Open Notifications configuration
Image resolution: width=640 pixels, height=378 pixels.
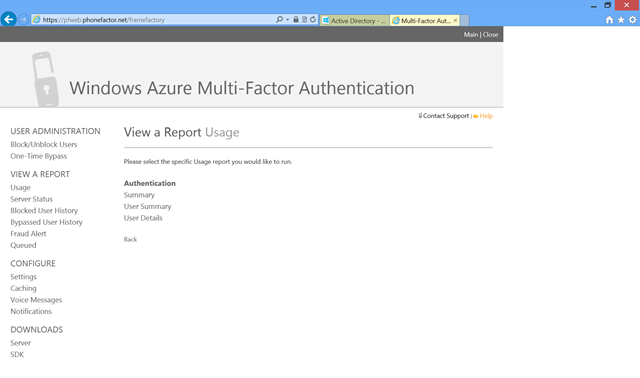coord(31,311)
